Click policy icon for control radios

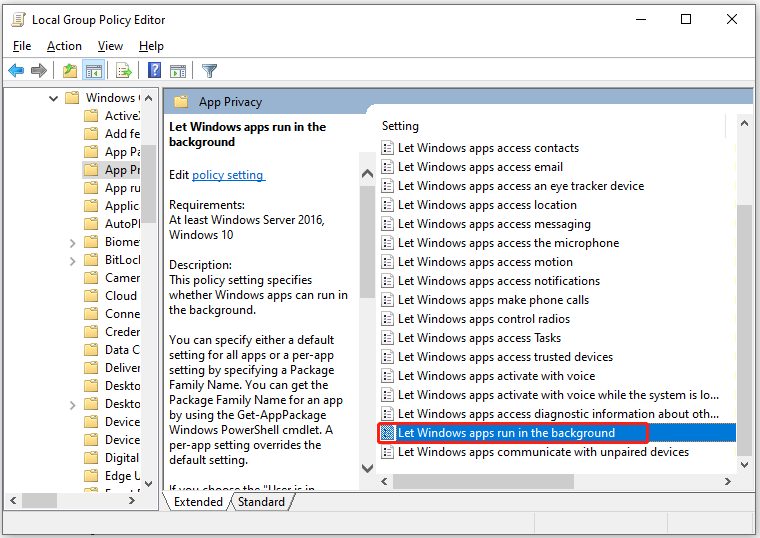tap(387, 319)
